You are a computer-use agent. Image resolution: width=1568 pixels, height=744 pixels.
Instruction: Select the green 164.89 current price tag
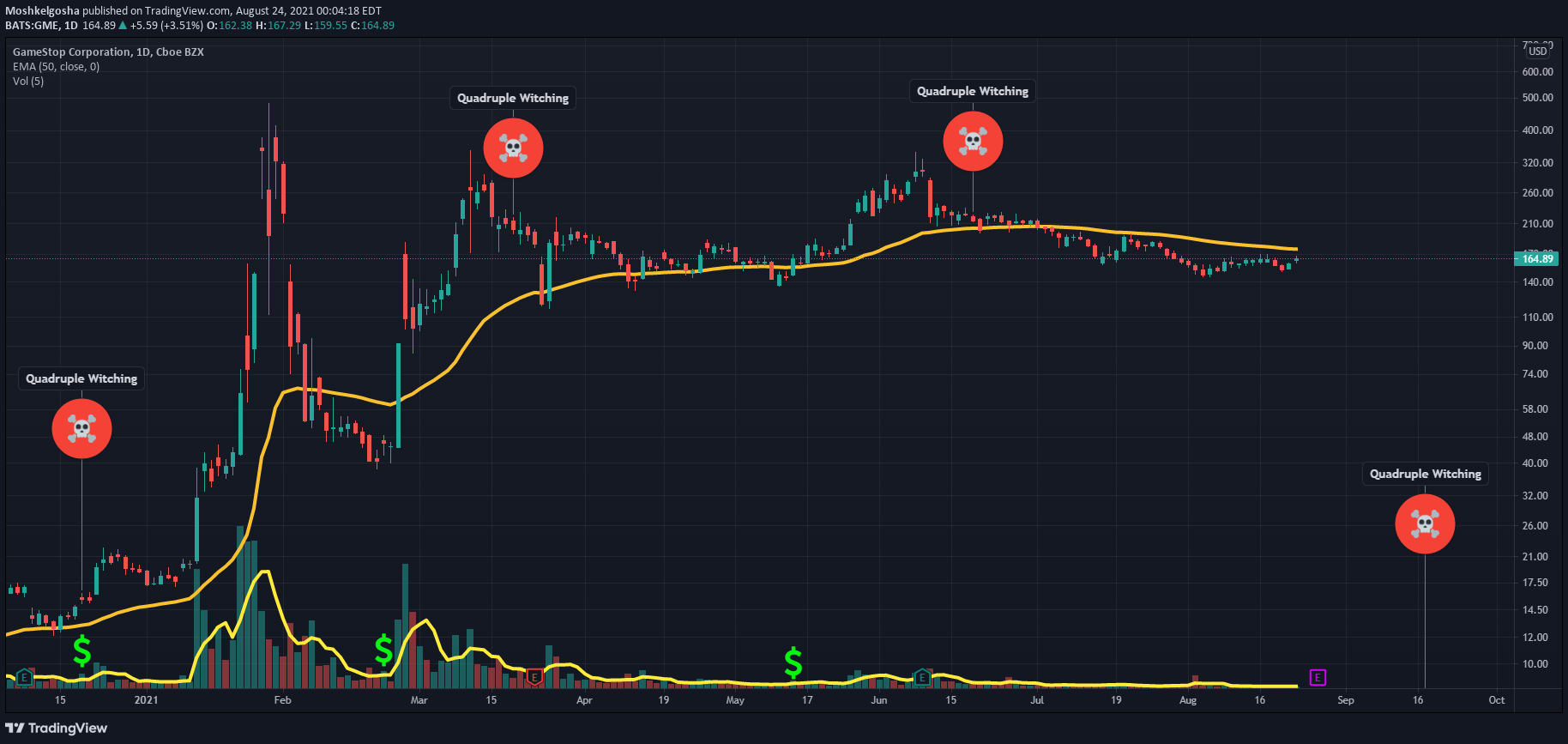click(x=1537, y=258)
